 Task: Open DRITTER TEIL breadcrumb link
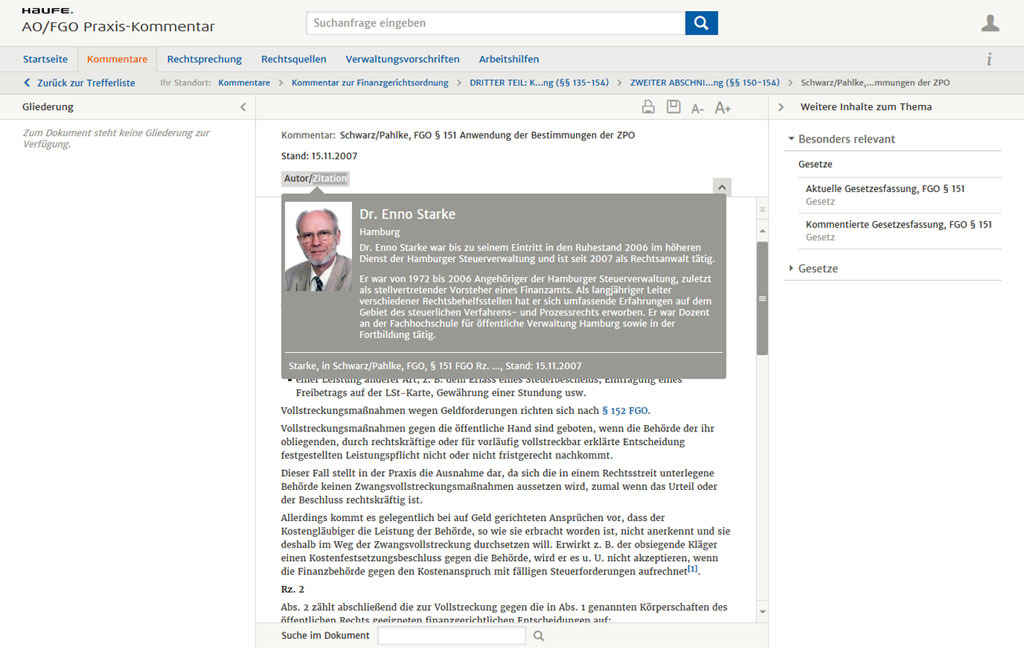[539, 83]
